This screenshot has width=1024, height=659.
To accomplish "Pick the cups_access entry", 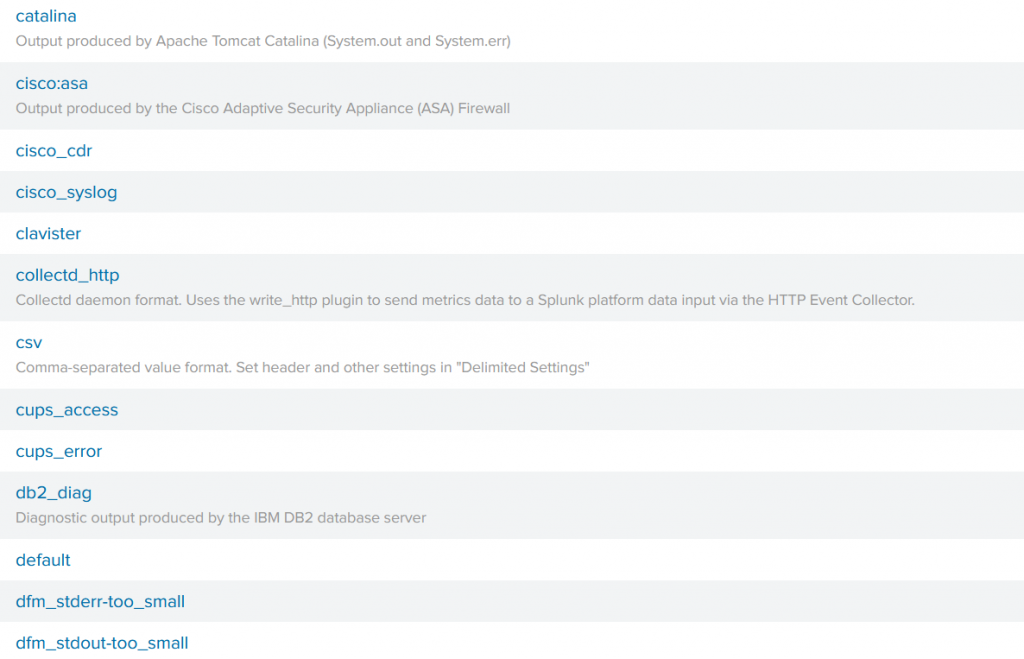I will pyautogui.click(x=67, y=410).
